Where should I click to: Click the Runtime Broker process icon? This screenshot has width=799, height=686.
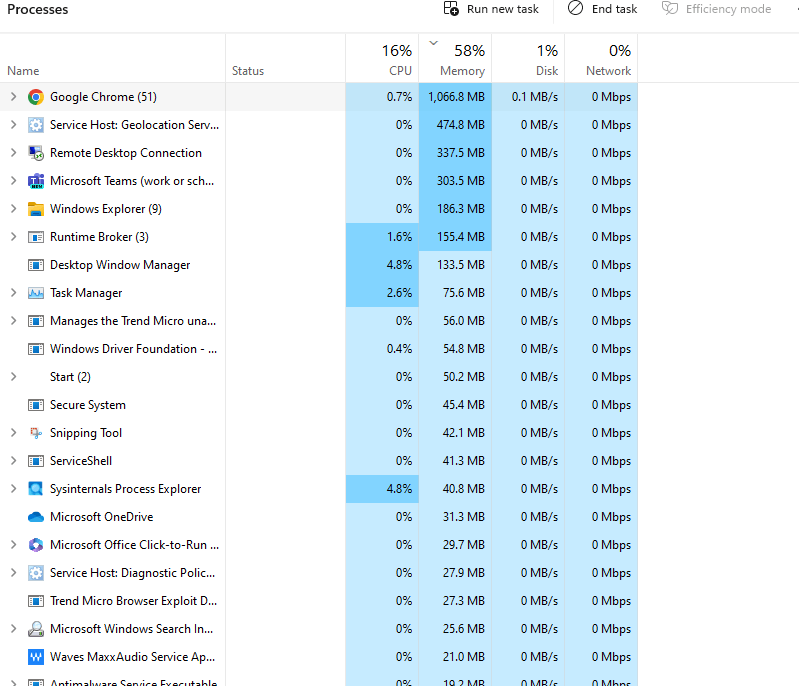click(x=36, y=237)
